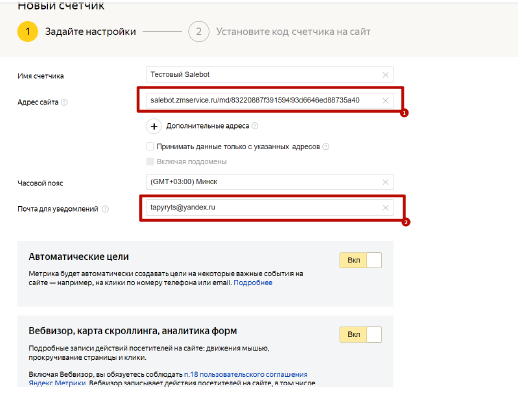The image size is (522, 397).
Task: Open help icon next to Почта для уведомлений
Action: click(105, 209)
